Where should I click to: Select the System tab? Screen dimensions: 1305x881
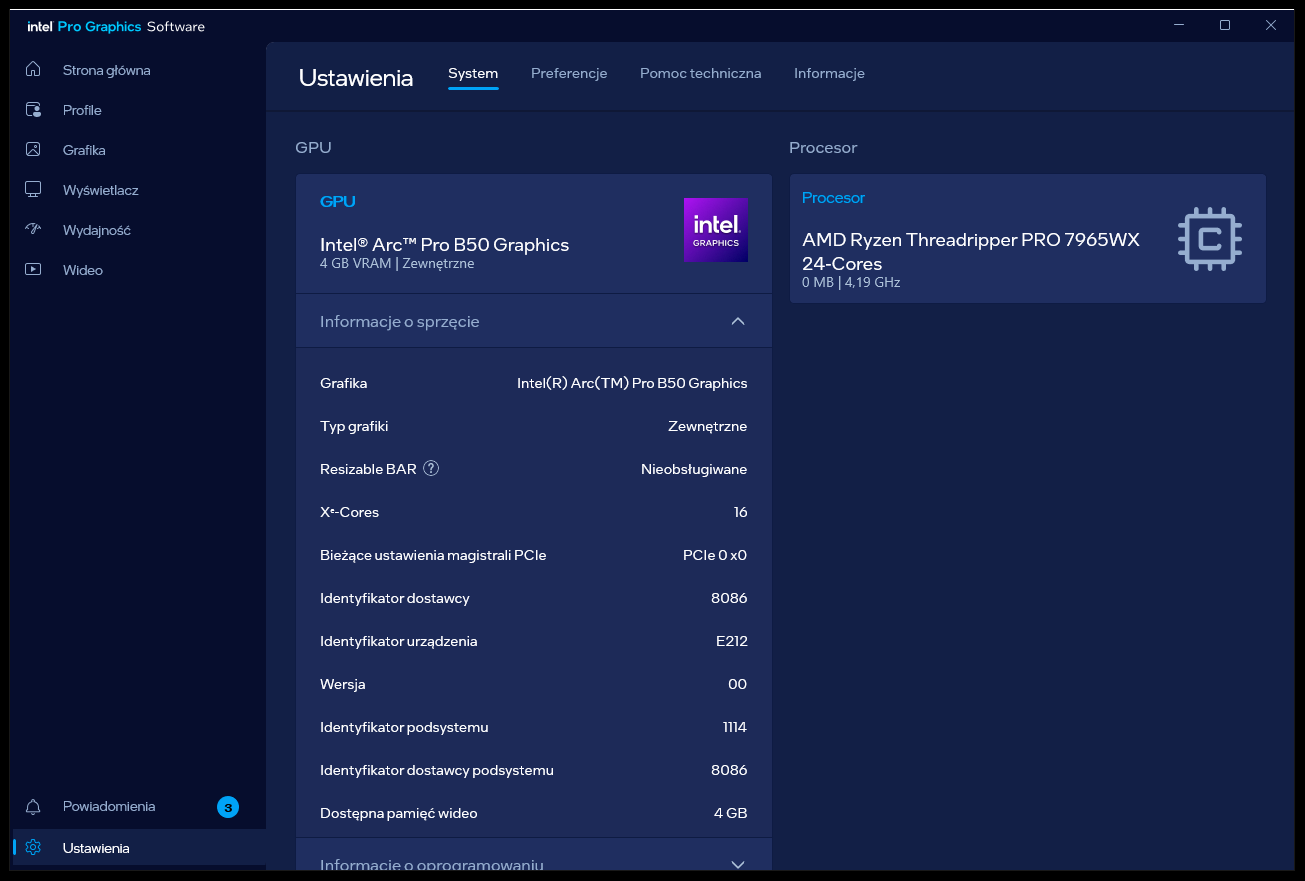pos(473,74)
